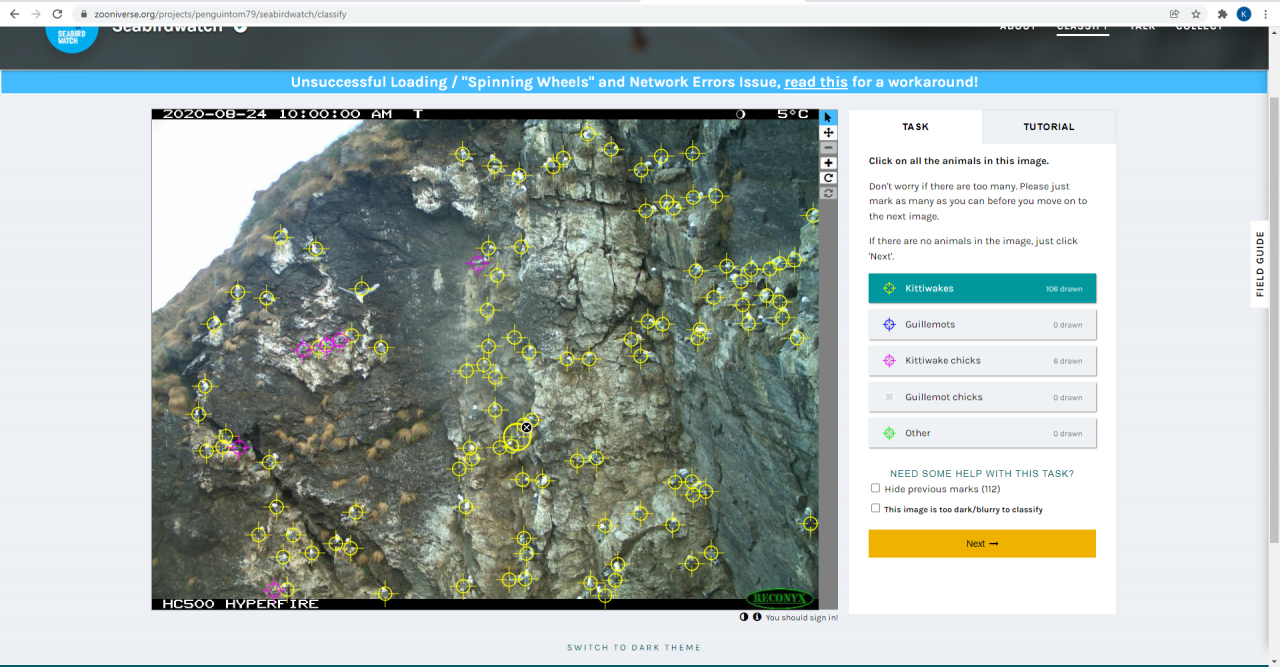This screenshot has height=667, width=1280.
Task: Rotate the image with the rotate tool
Action: click(828, 178)
